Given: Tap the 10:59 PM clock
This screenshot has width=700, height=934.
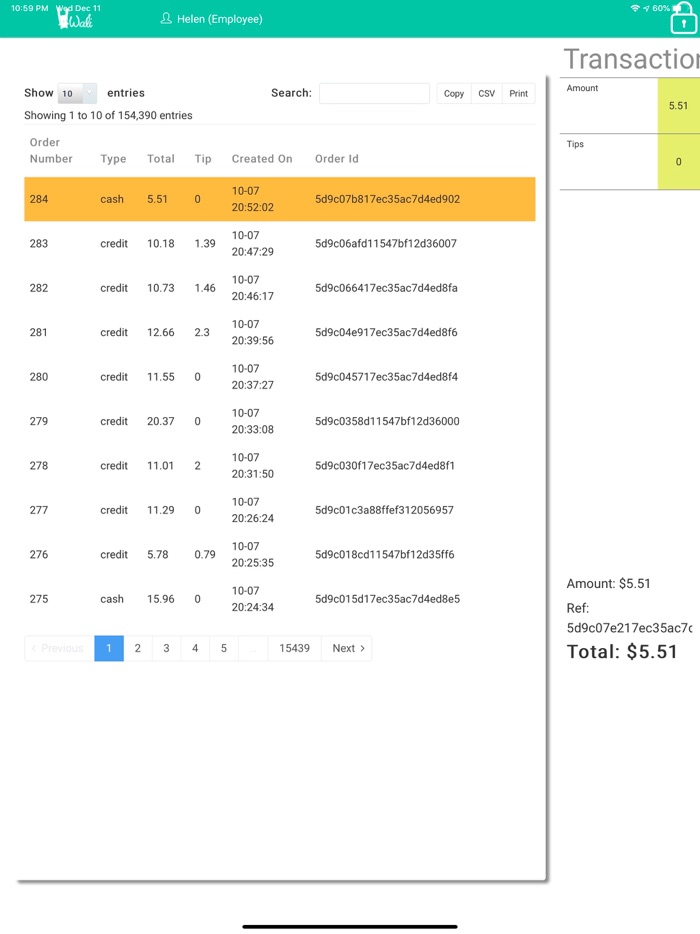Looking at the screenshot, I should (29, 8).
